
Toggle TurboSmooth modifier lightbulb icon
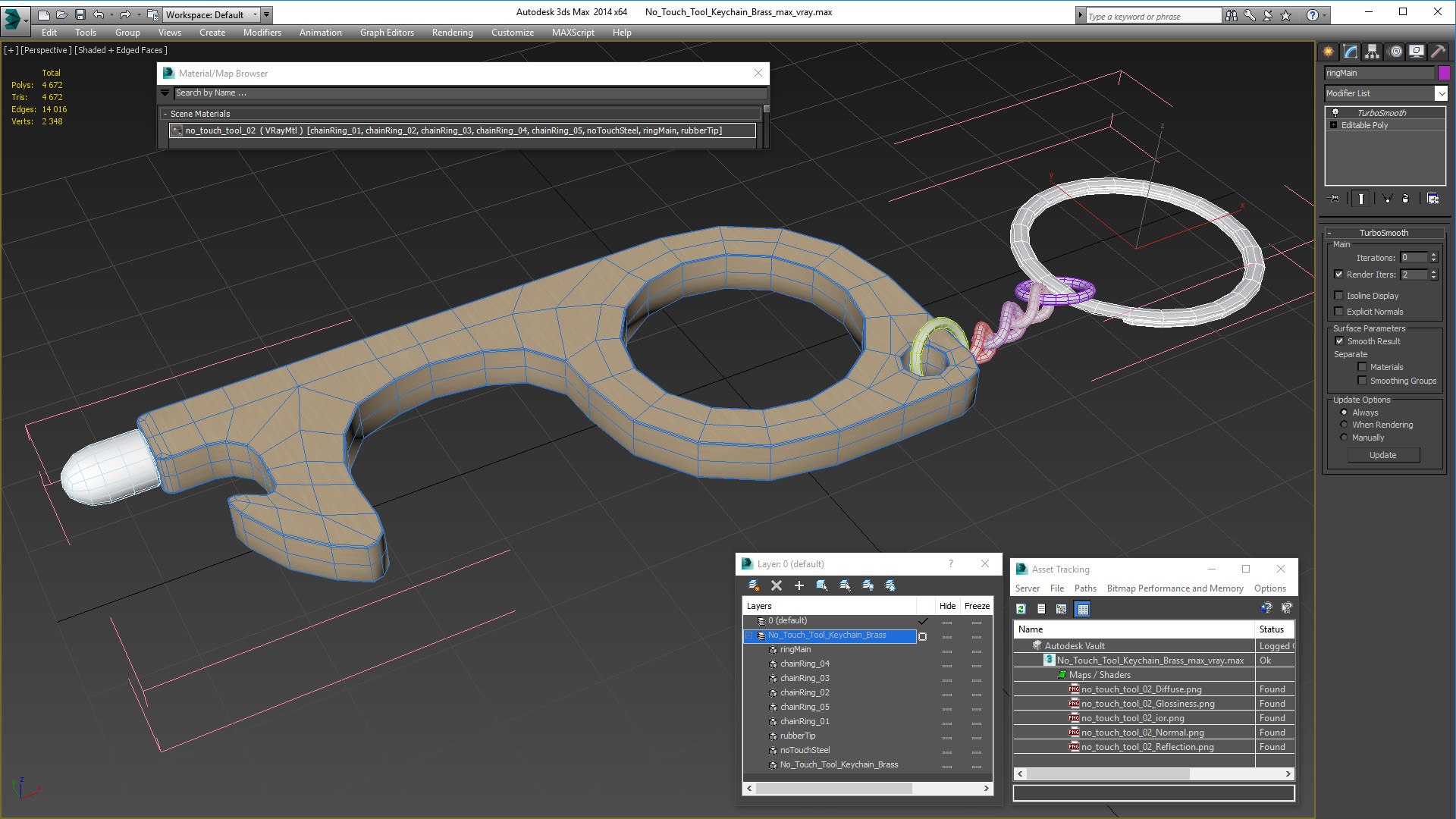(1335, 112)
